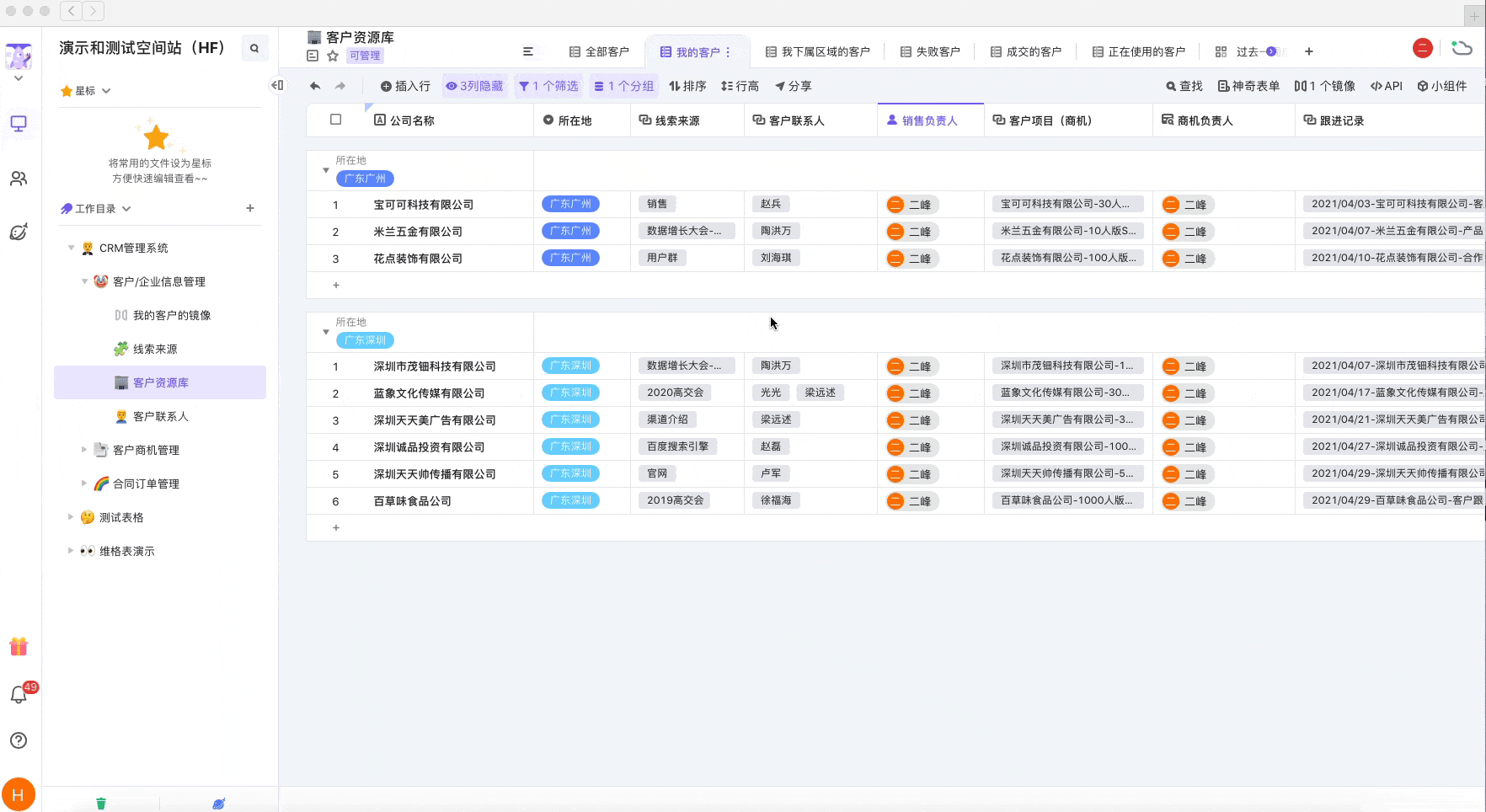The image size is (1486, 812).
Task: Collapse the sidebar panel
Action: [277, 85]
